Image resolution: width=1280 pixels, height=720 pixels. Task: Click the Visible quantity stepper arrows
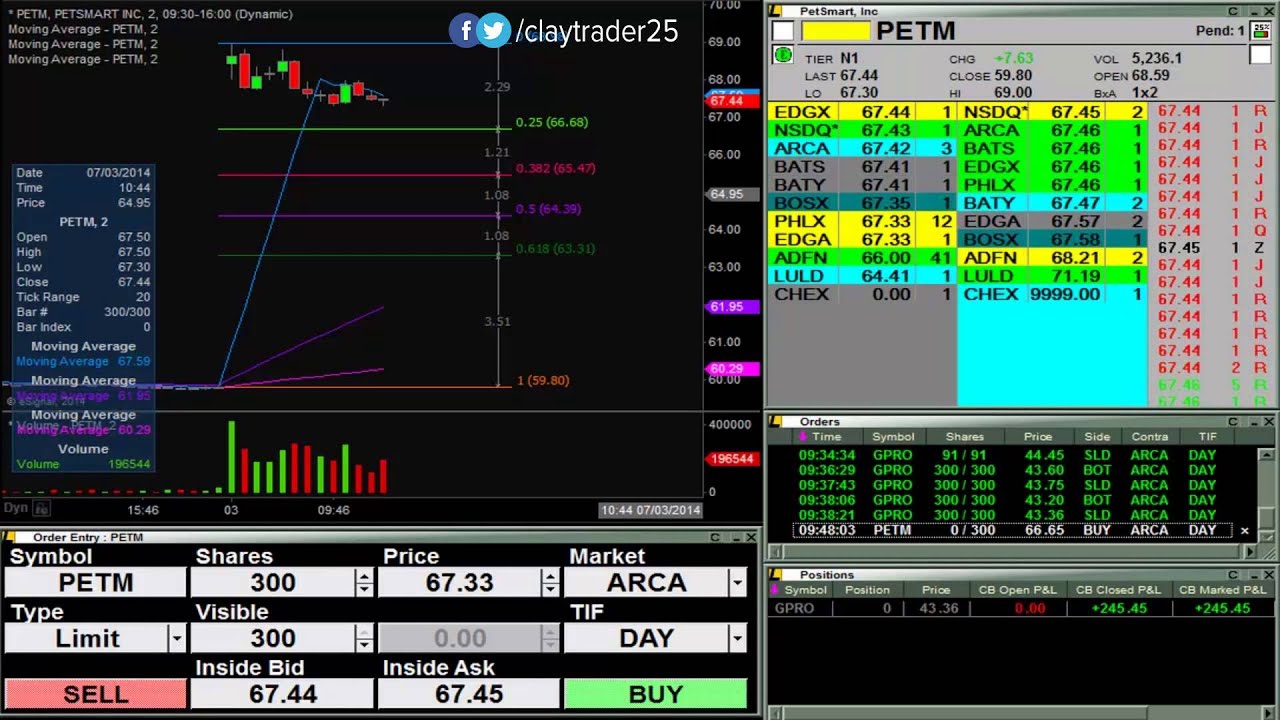(x=364, y=638)
